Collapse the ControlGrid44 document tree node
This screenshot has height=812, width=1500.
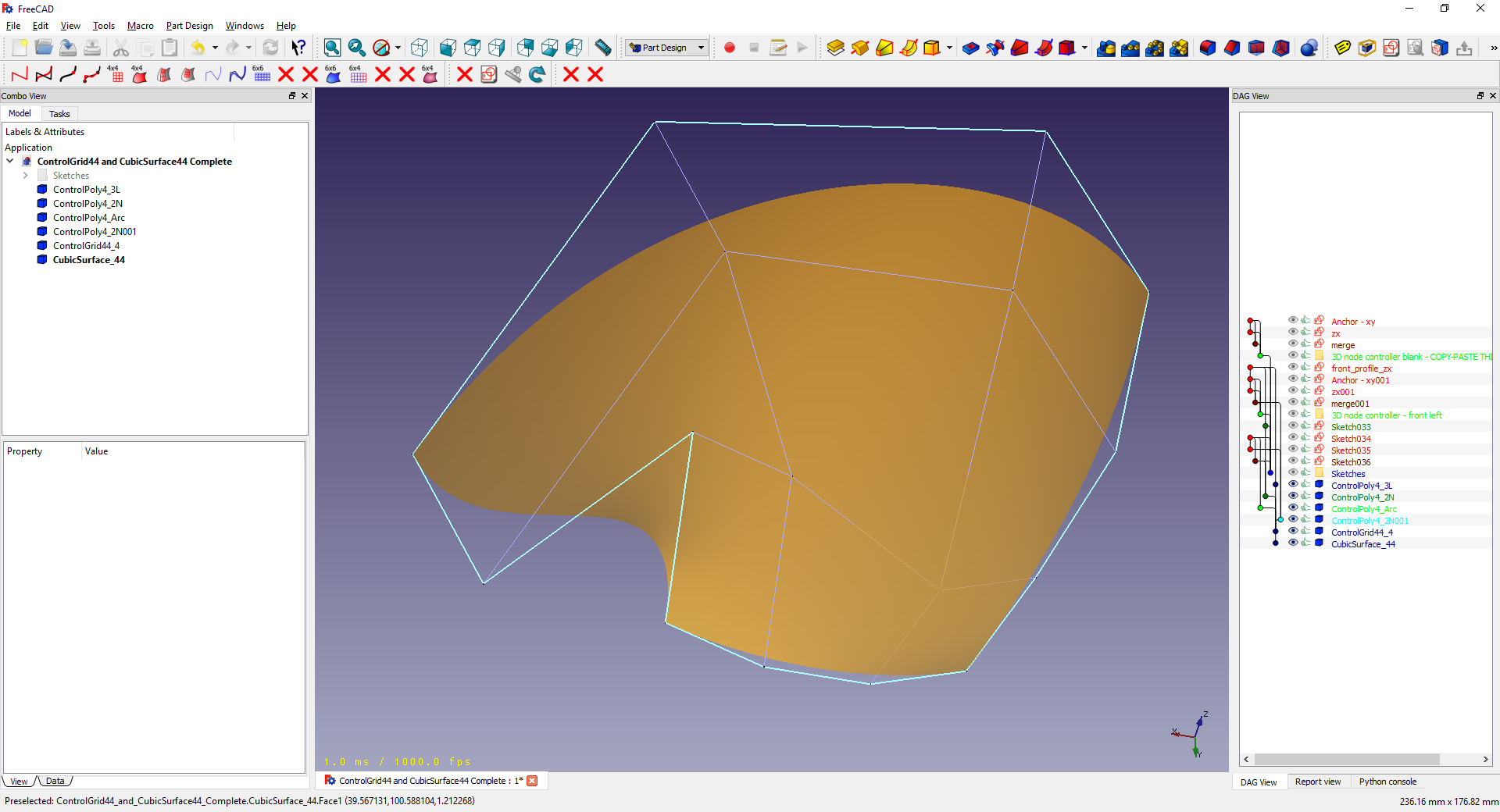coord(10,162)
